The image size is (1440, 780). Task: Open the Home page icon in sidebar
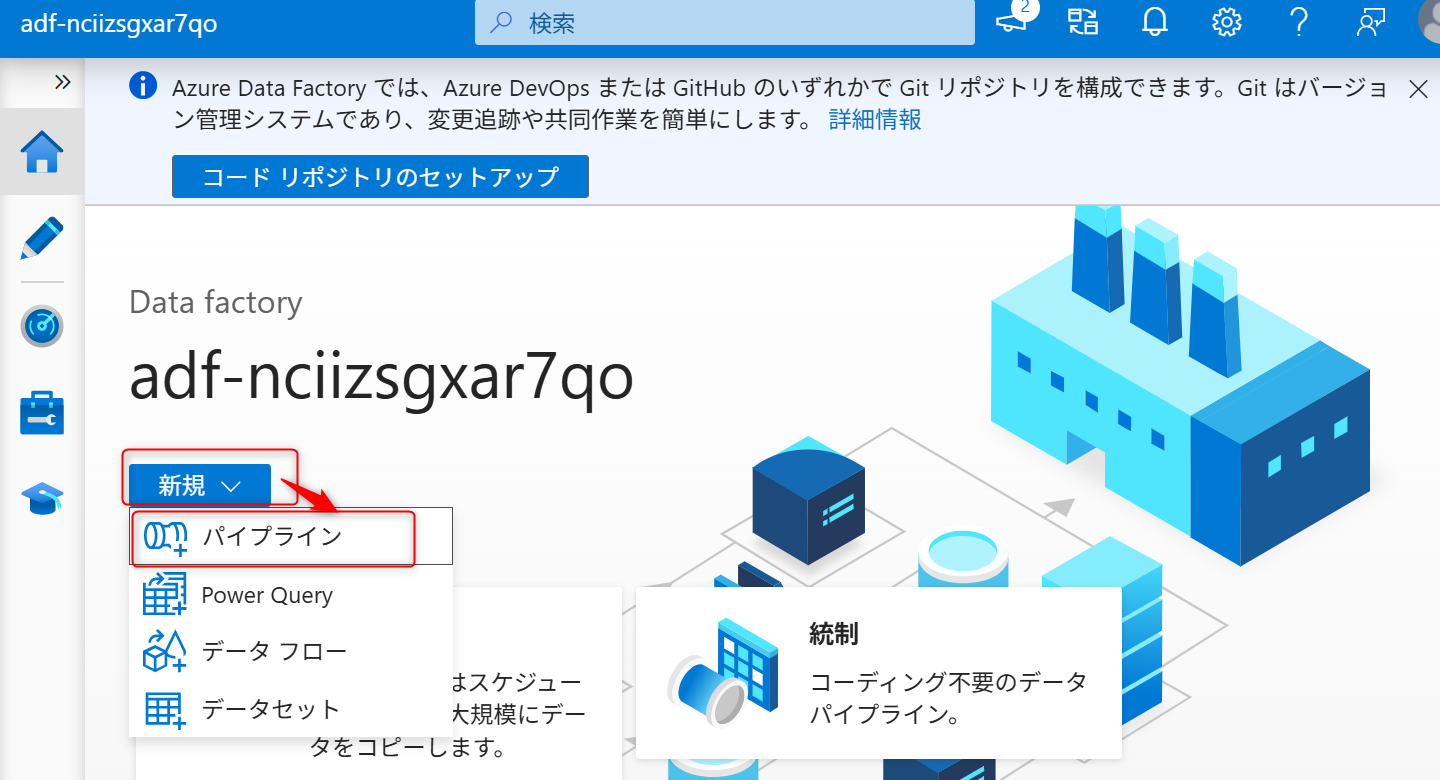coord(42,153)
